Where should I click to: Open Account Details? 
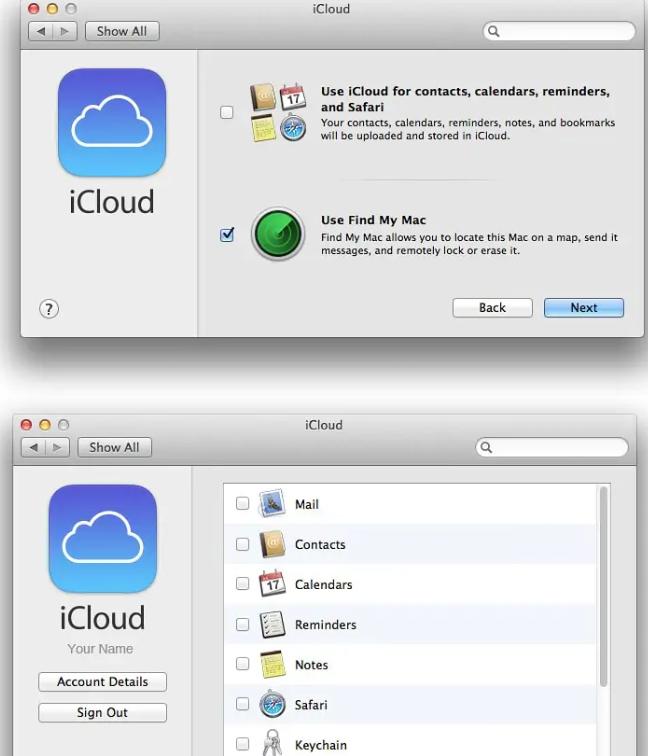(103, 682)
